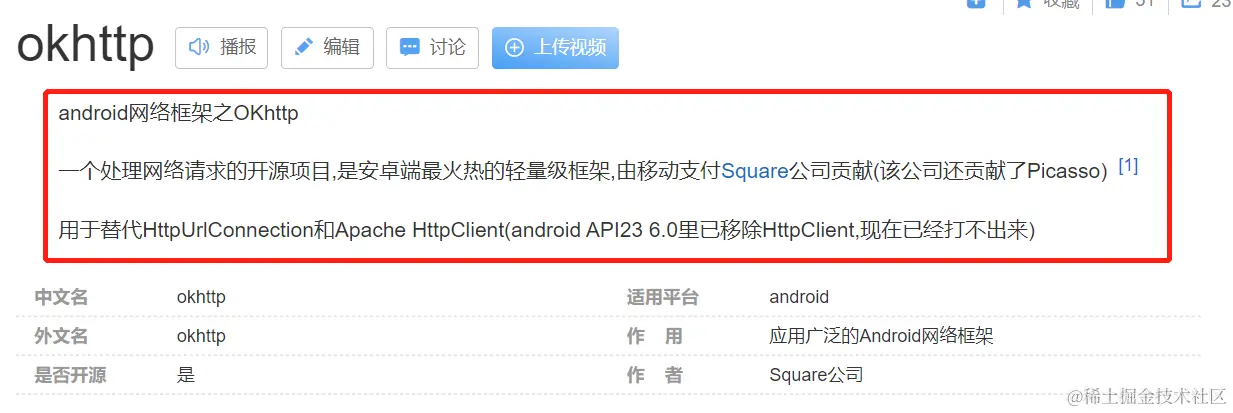1233x413 pixels.
Task: Select the Square公司 author value
Action: click(816, 375)
